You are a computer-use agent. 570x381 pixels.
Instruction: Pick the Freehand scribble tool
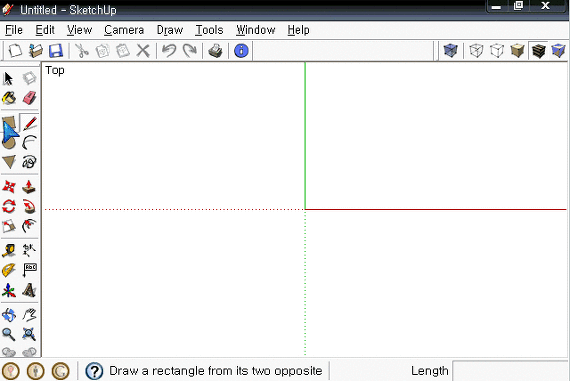pyautogui.click(x=29, y=162)
